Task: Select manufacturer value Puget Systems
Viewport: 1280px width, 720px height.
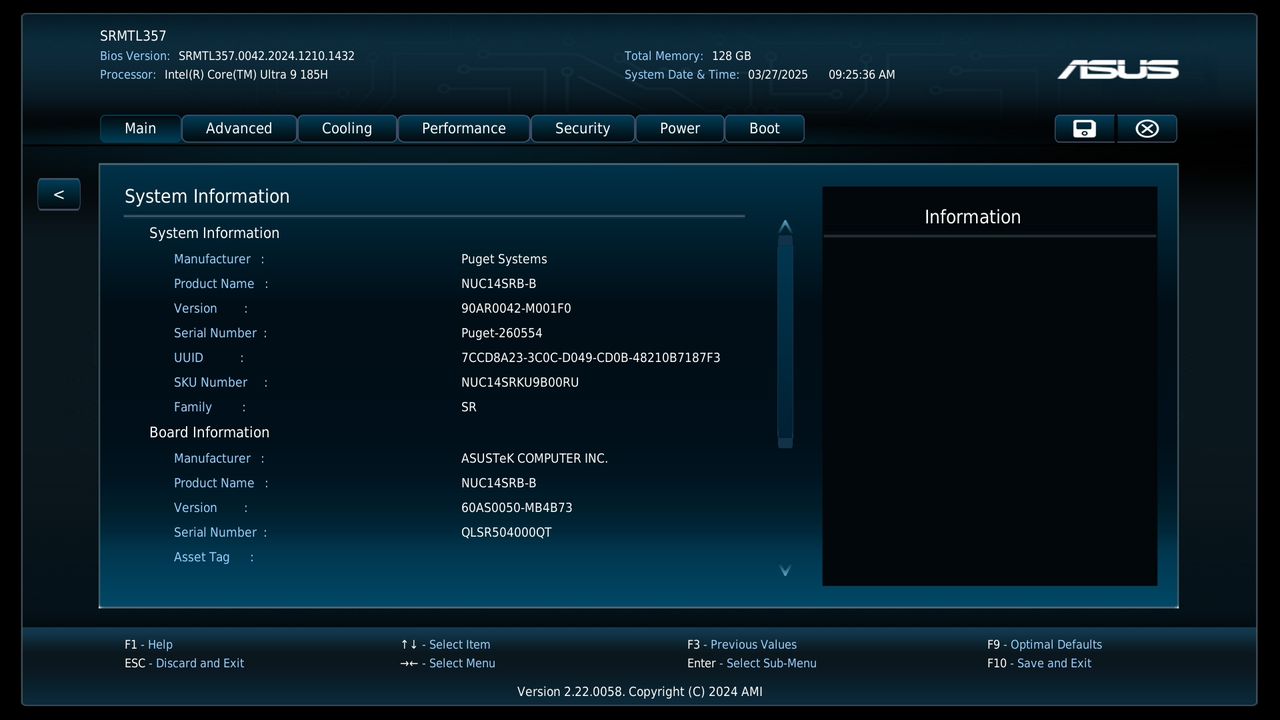Action: coord(504,259)
